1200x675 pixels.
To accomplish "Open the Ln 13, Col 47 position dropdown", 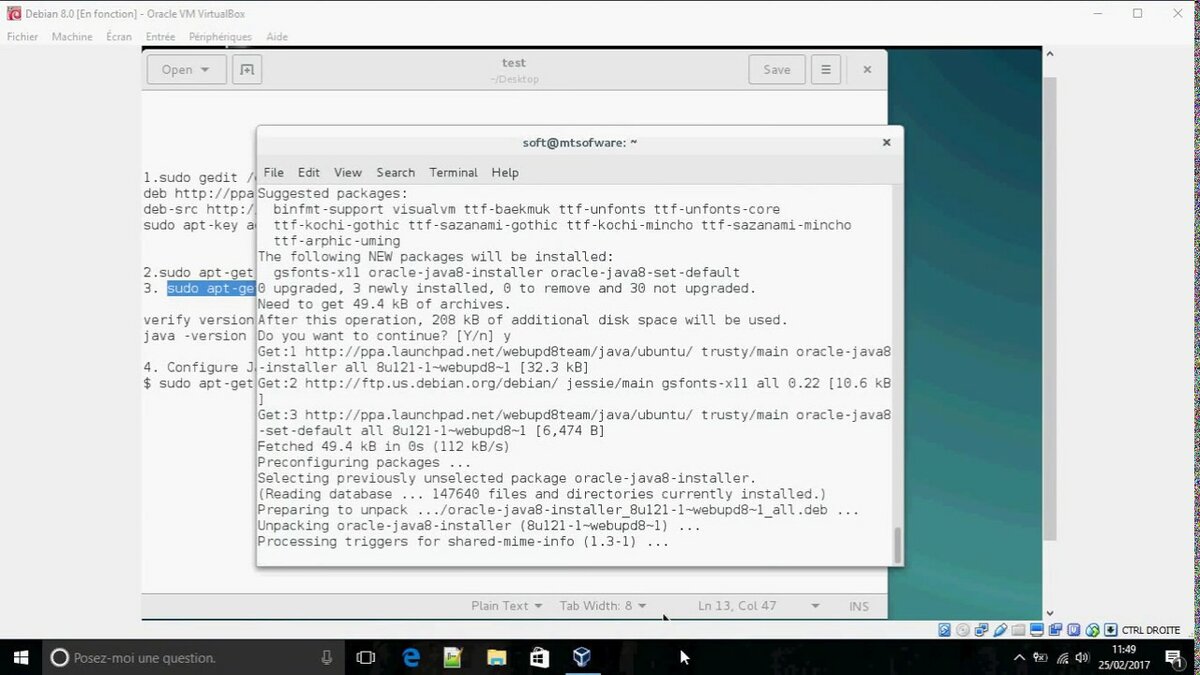I will point(759,606).
